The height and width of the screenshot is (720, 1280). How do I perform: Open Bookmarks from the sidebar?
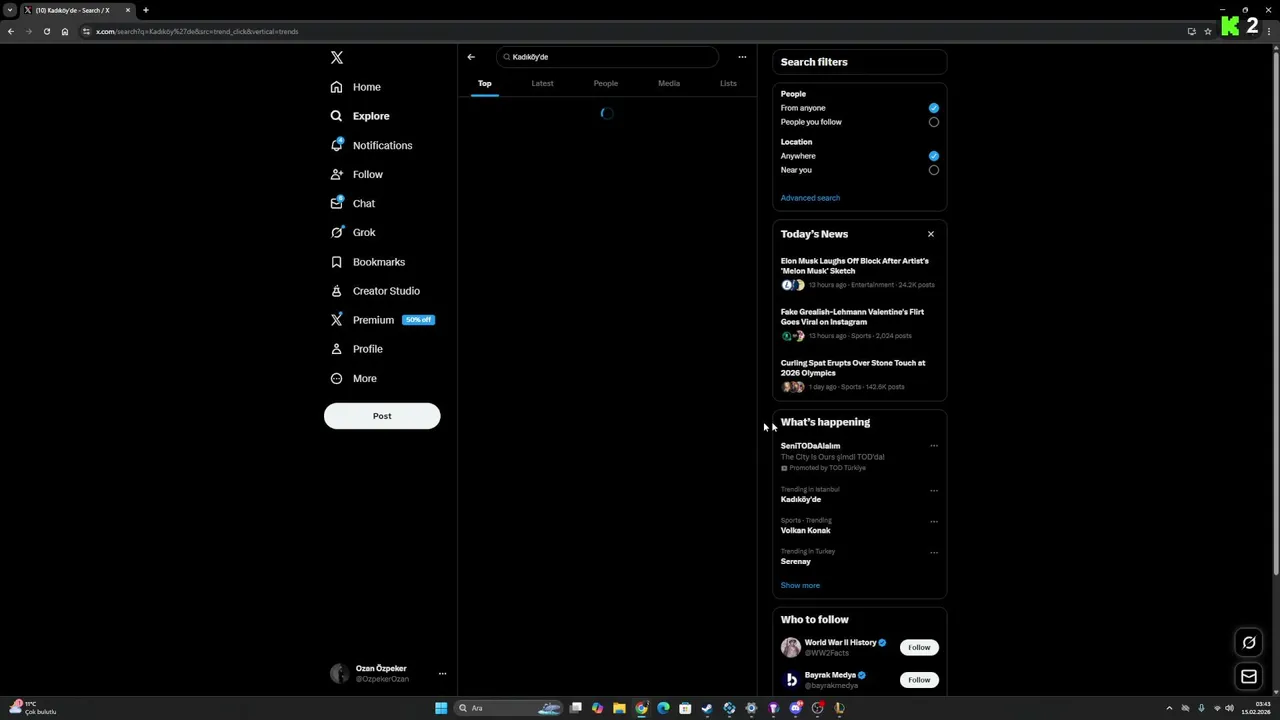click(368, 262)
